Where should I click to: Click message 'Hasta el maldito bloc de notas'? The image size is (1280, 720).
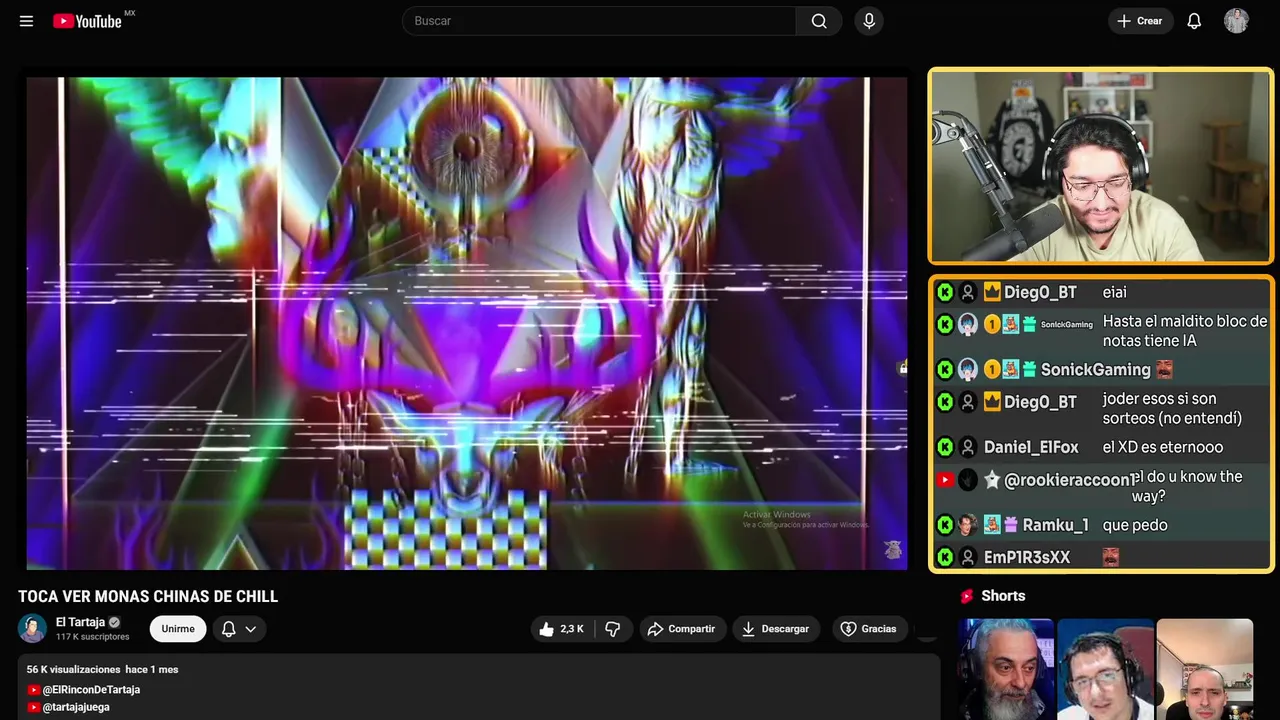[x=1185, y=331]
